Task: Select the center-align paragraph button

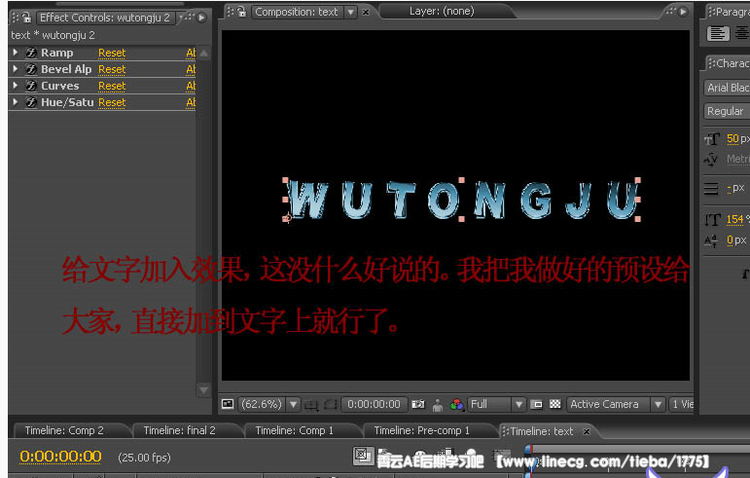Action: pyautogui.click(x=742, y=33)
